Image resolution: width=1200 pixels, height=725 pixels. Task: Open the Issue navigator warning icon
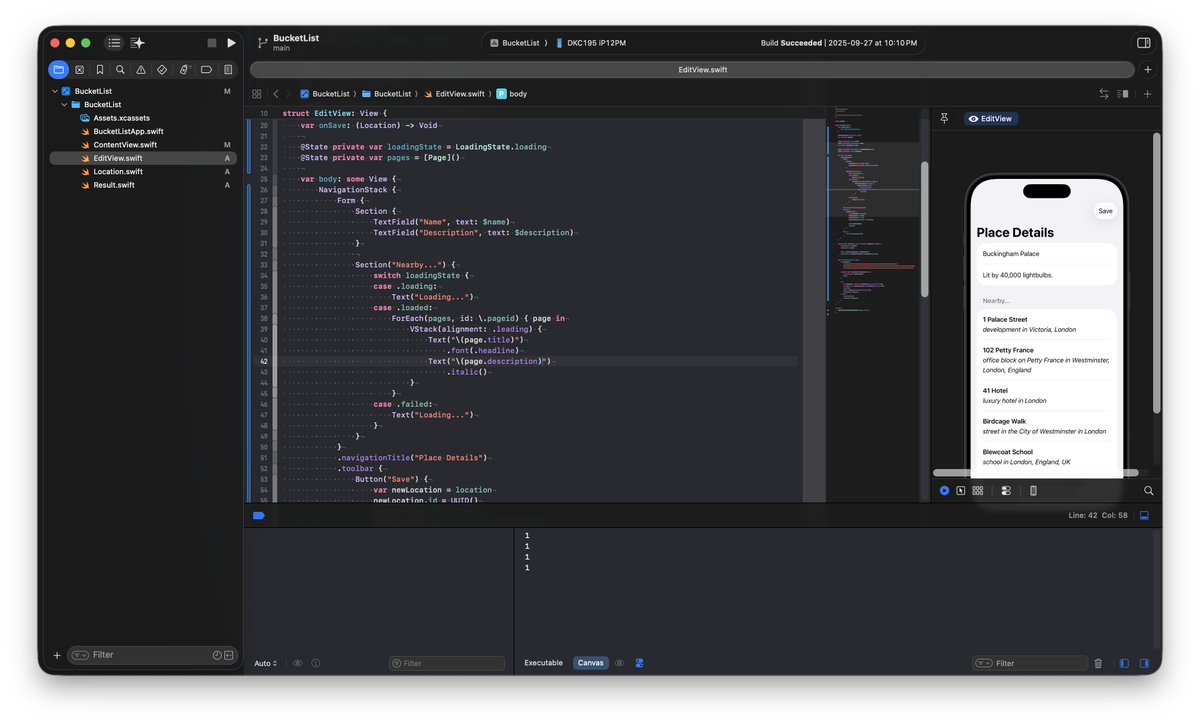141,70
